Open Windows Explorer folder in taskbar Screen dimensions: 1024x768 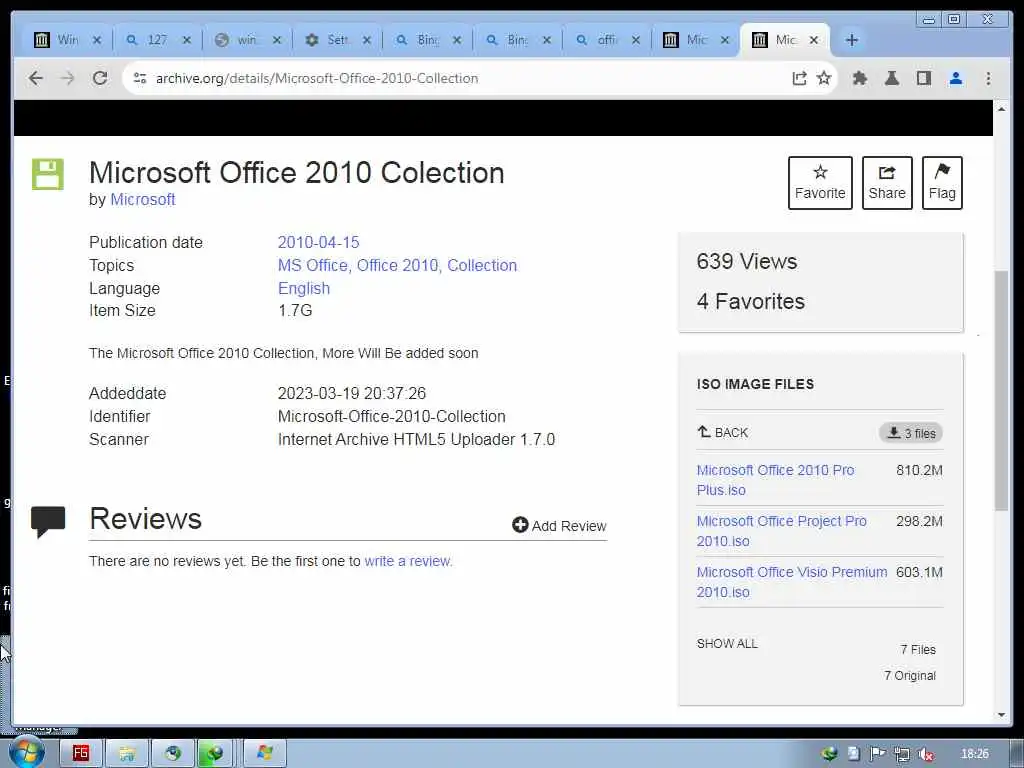[x=127, y=753]
